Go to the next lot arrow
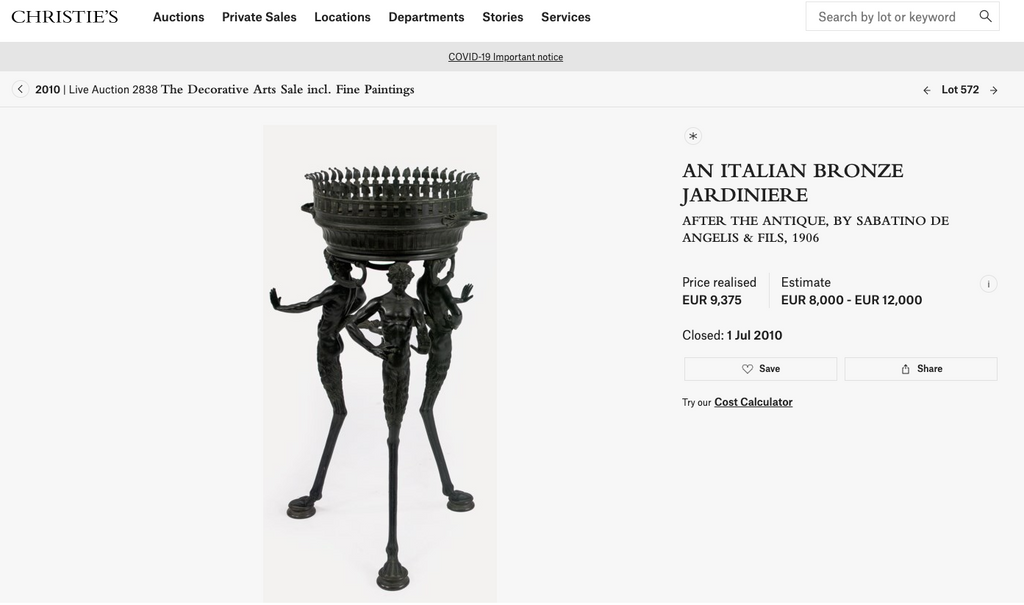This screenshot has width=1024, height=605. coord(993,90)
